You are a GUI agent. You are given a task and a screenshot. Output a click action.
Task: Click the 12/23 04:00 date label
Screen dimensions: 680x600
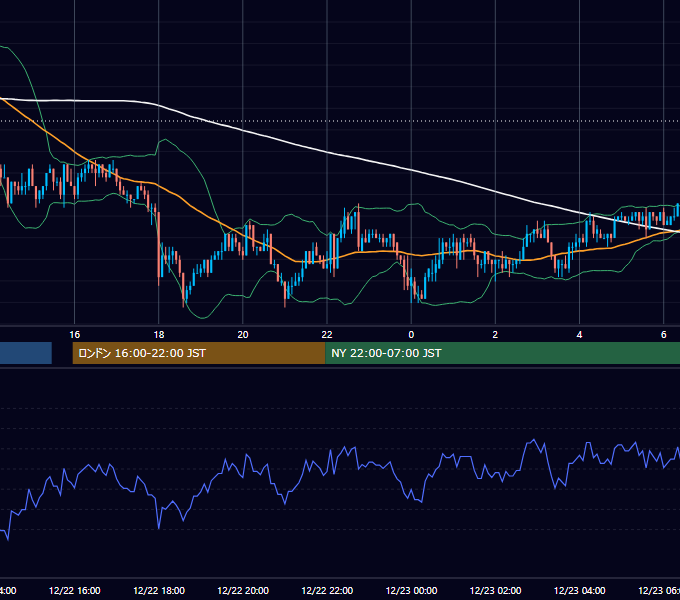(x=579, y=590)
